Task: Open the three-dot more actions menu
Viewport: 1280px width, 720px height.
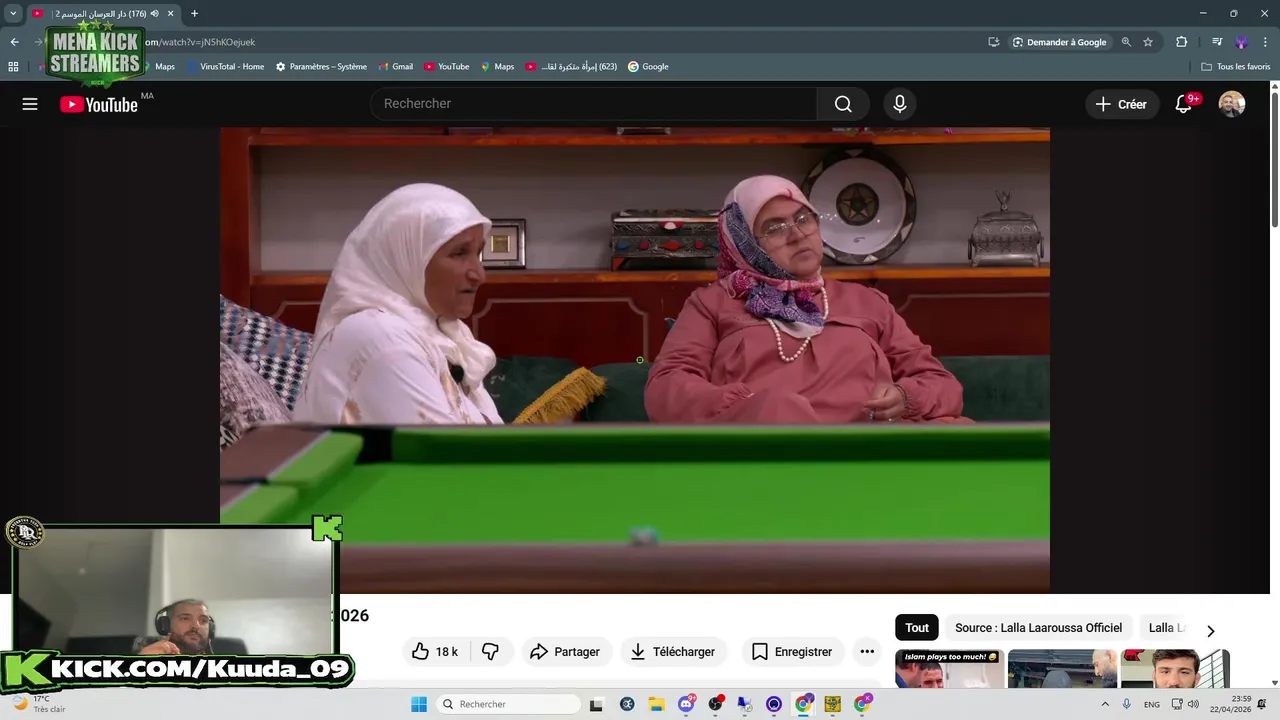Action: [x=867, y=652]
